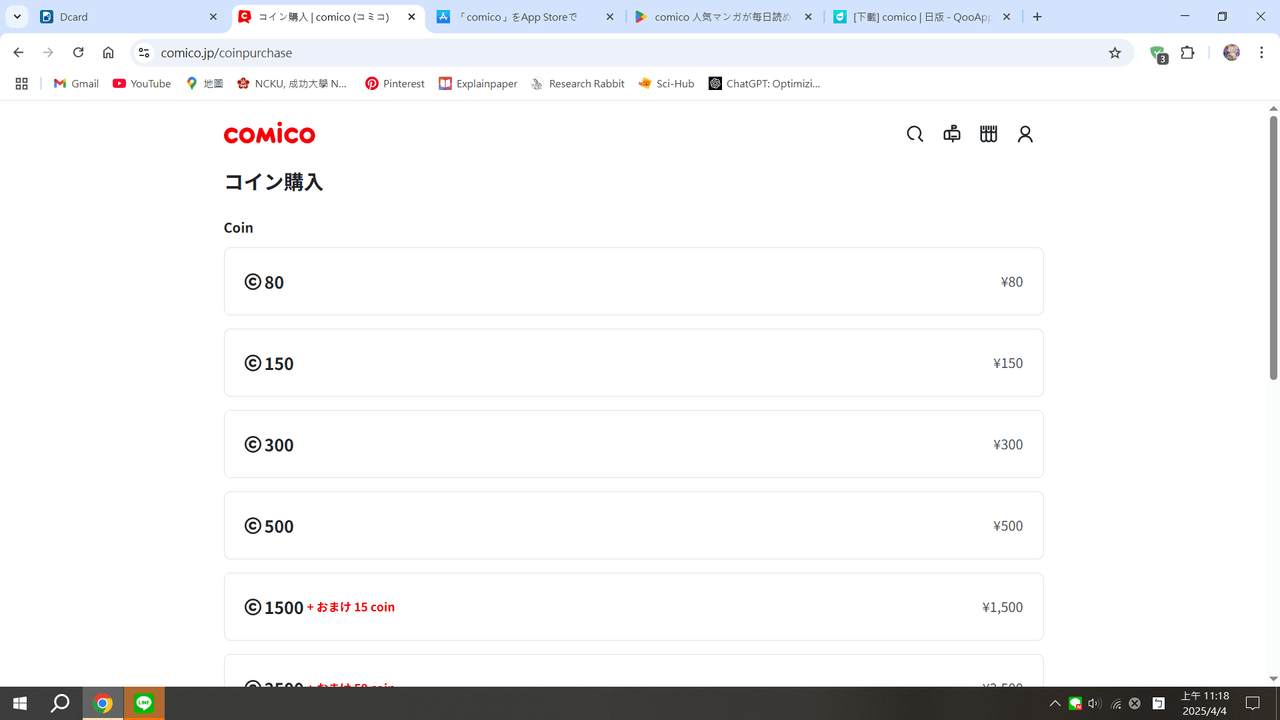Select the 80 coin package
1280x720 pixels.
tap(633, 282)
